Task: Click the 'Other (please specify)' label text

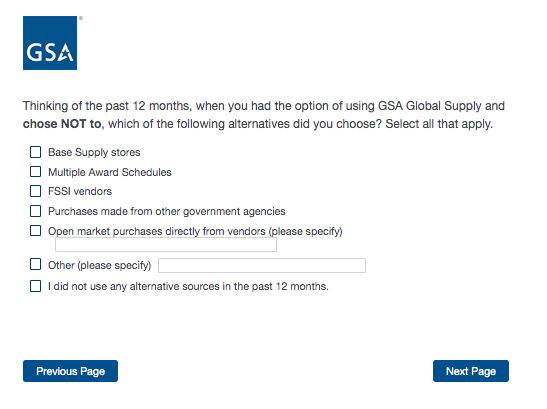Action: point(100,266)
